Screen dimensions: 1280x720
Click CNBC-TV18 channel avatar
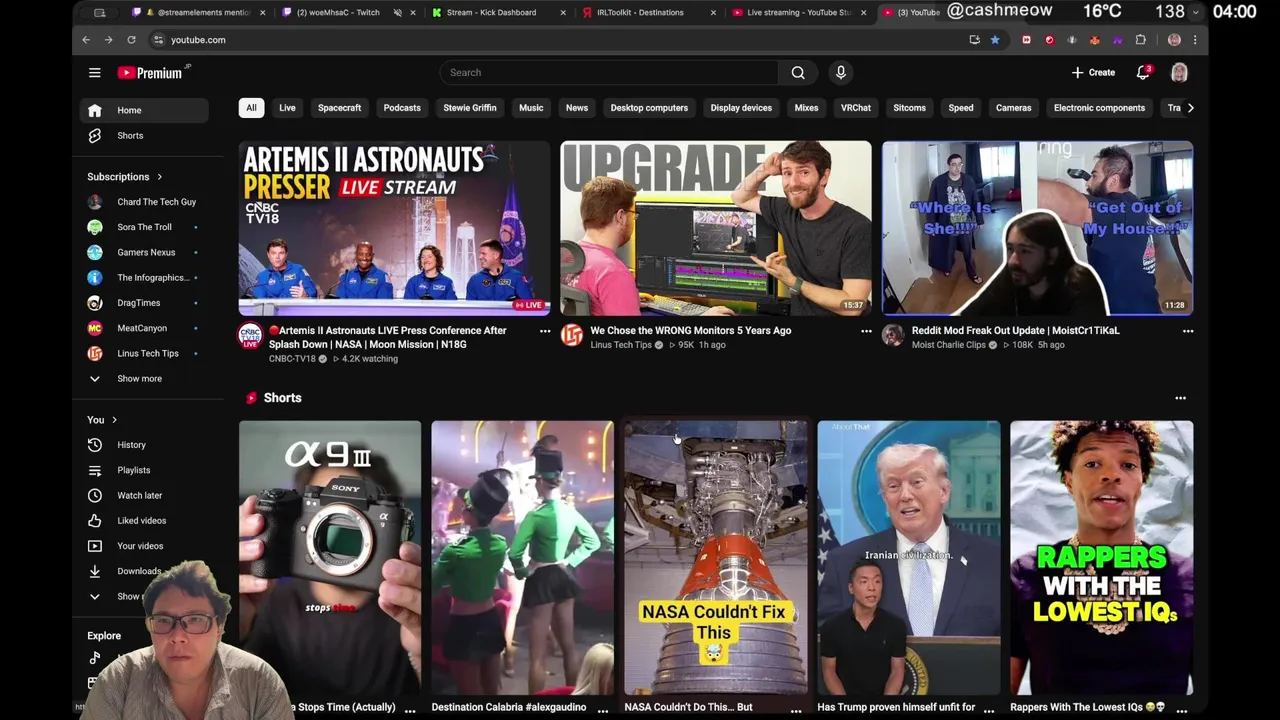tap(250, 335)
